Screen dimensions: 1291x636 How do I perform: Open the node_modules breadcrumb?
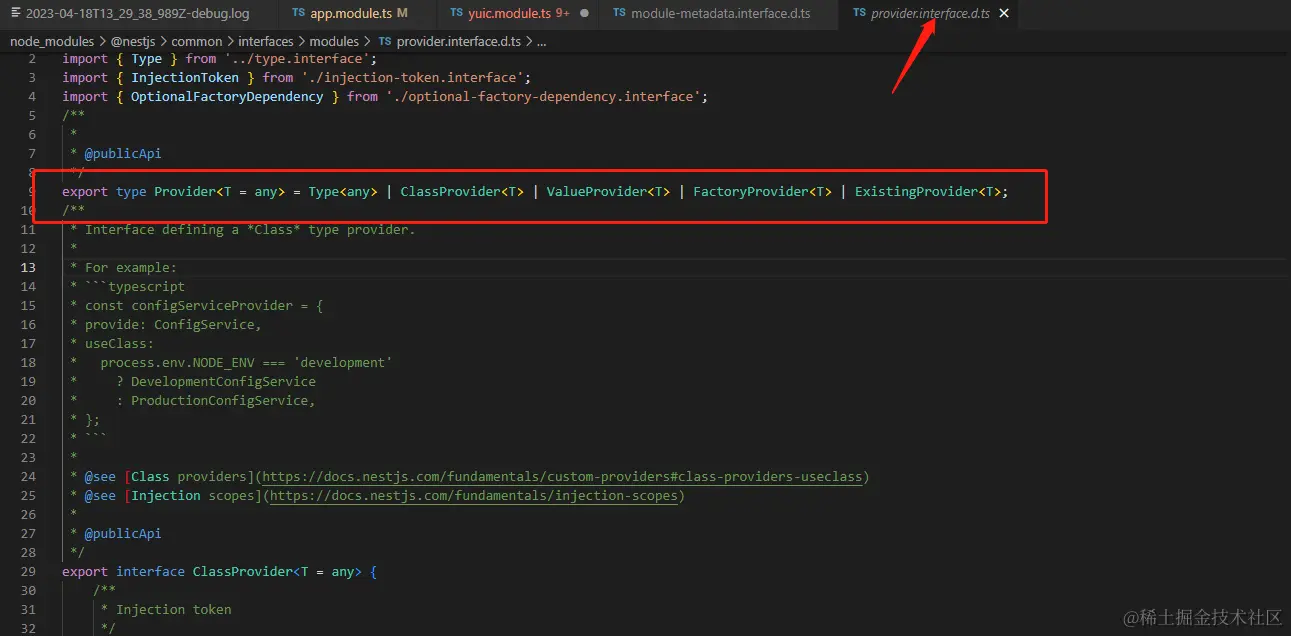(52, 41)
